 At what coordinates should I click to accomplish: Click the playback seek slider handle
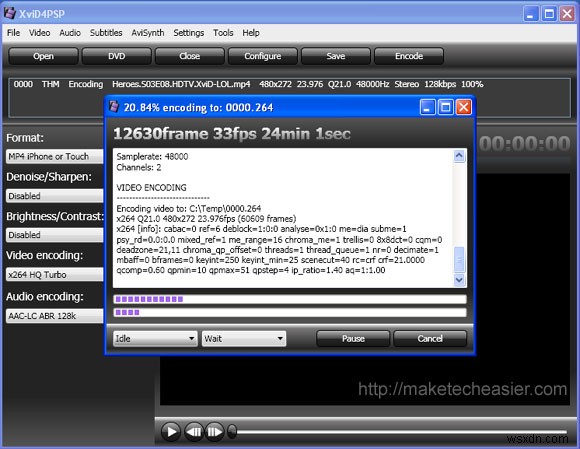[232, 431]
